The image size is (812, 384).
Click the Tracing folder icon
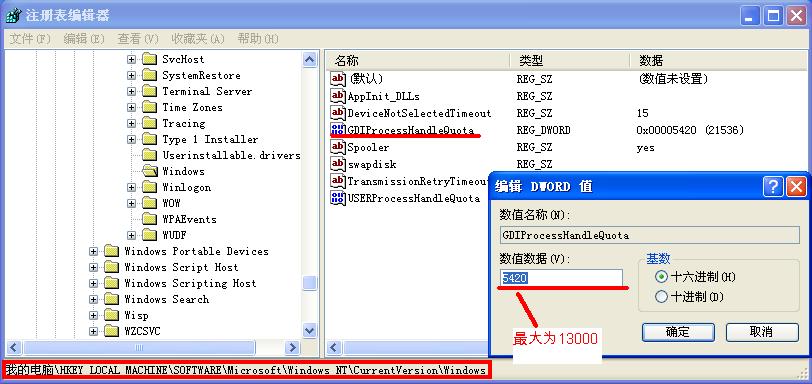point(150,123)
